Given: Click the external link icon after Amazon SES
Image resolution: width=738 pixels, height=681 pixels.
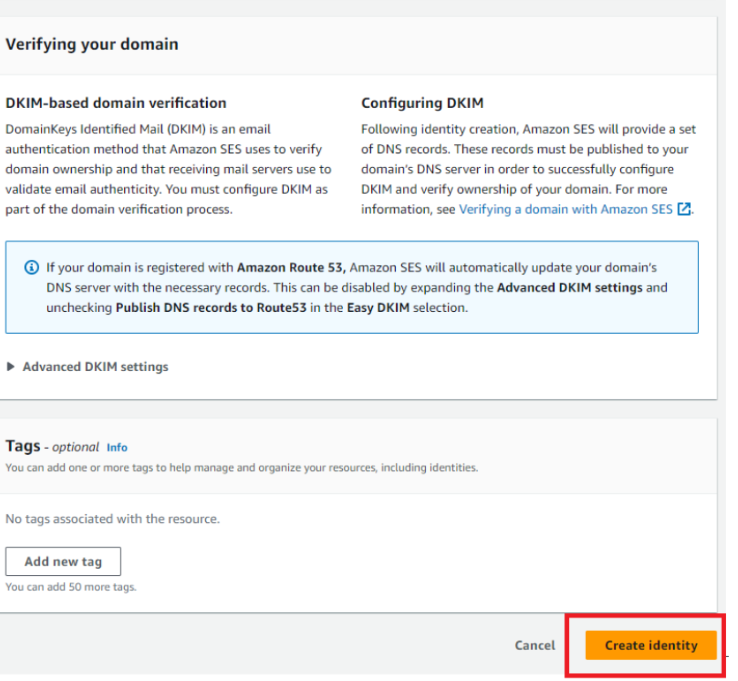Looking at the screenshot, I should [x=684, y=209].
